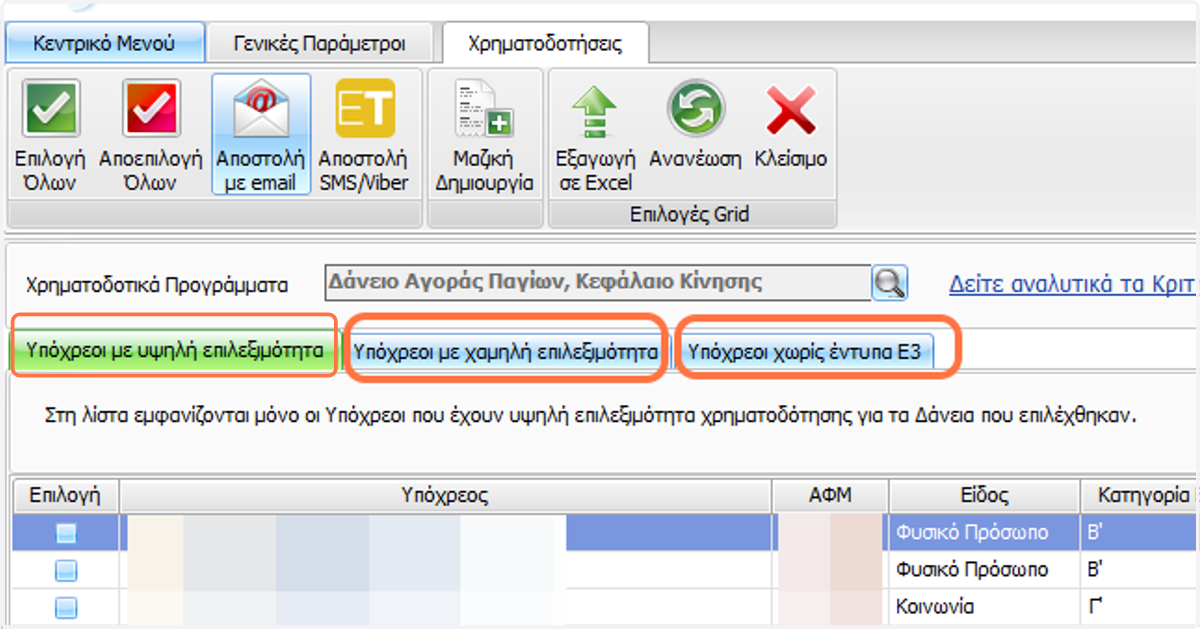Click the red X Κλείσιμο icon
1200x629 pixels.
coord(791,109)
